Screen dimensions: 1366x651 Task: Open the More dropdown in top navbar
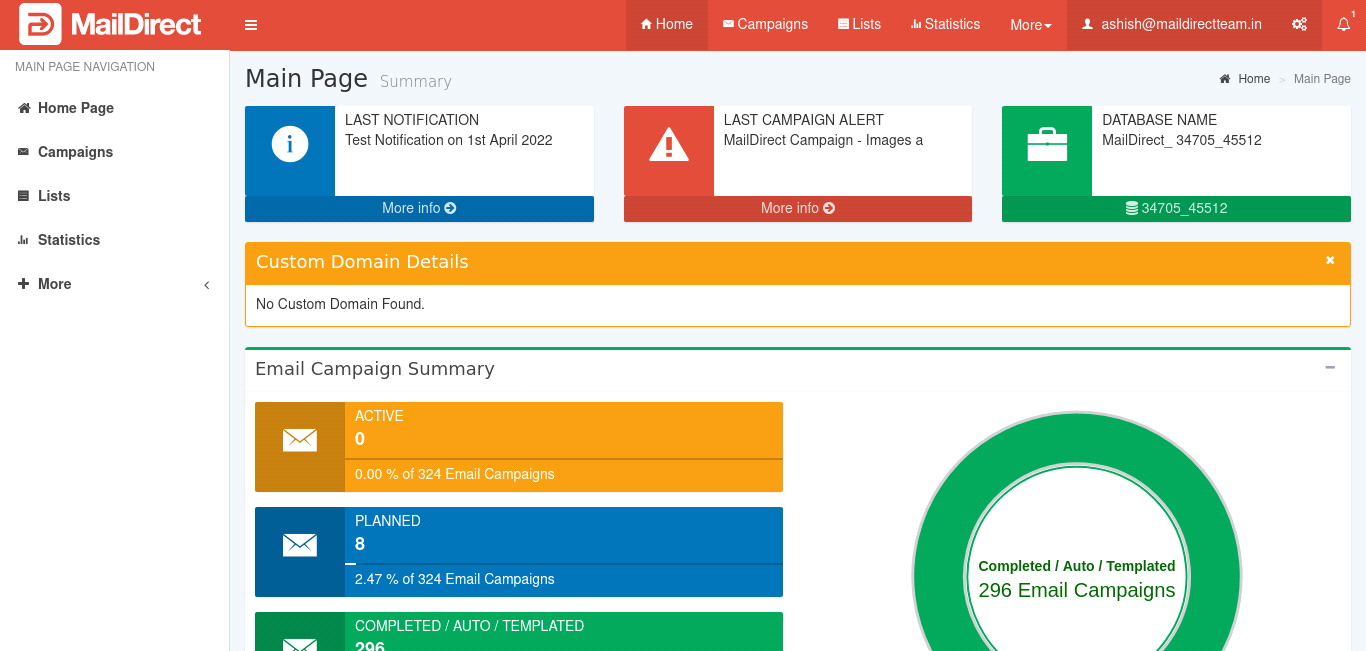click(x=1030, y=25)
